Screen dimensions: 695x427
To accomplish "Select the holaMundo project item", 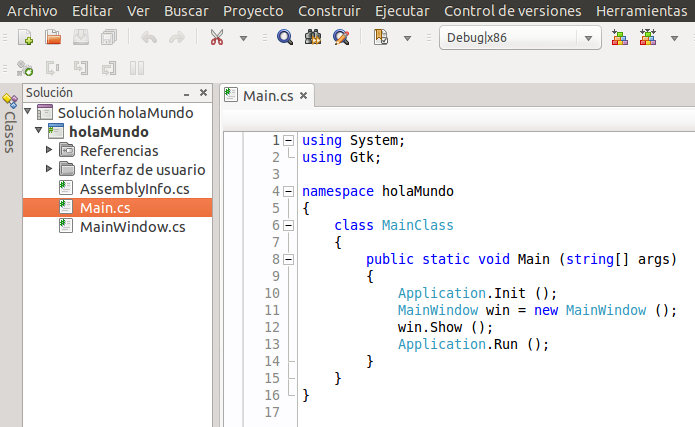I will pos(109,132).
